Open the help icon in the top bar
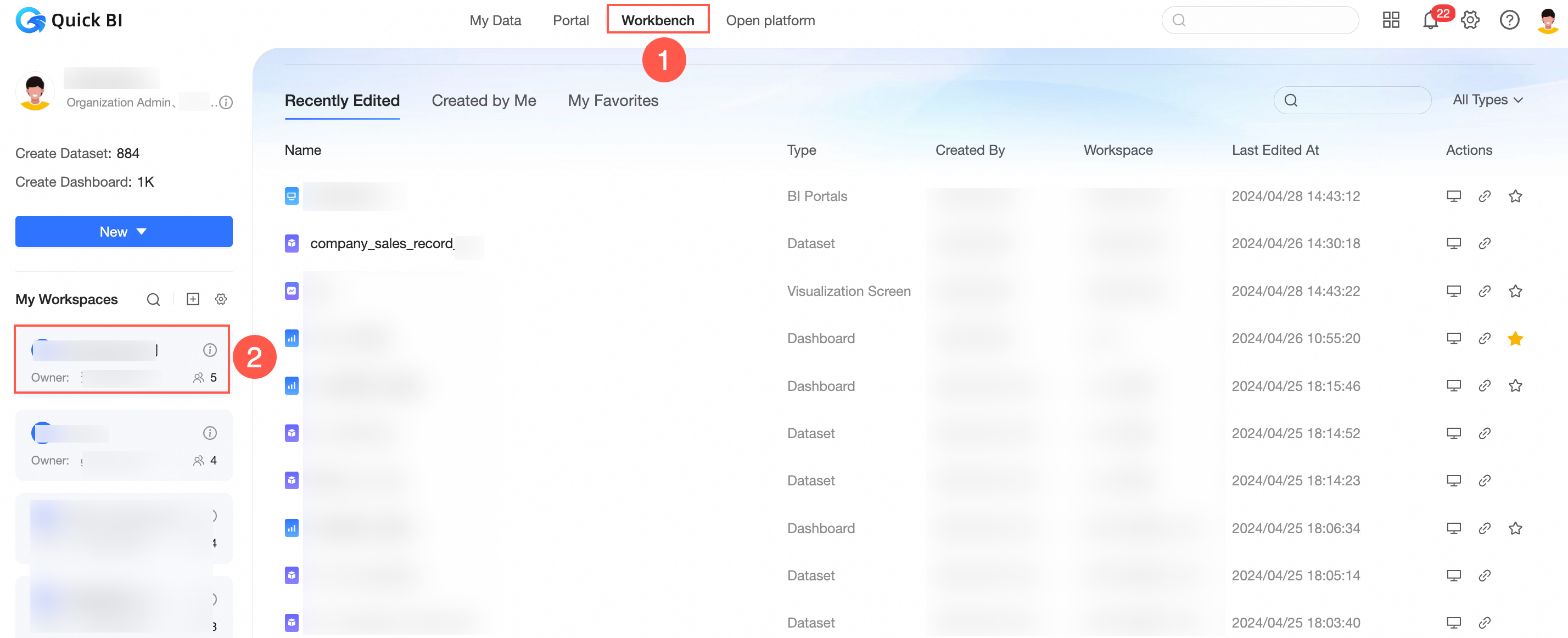 [x=1510, y=20]
